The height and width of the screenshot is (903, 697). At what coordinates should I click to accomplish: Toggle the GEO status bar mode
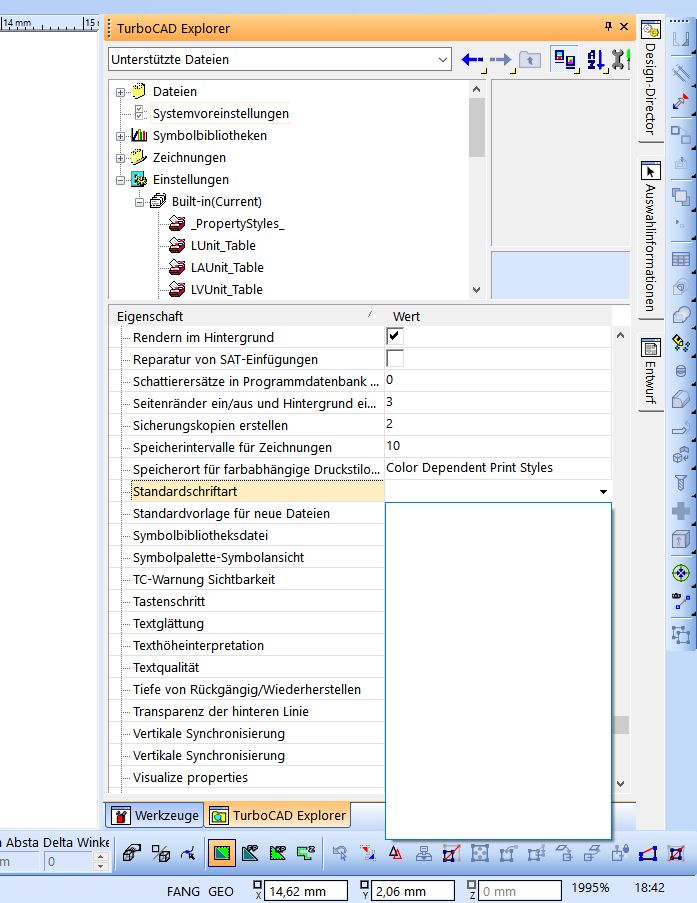pos(221,891)
